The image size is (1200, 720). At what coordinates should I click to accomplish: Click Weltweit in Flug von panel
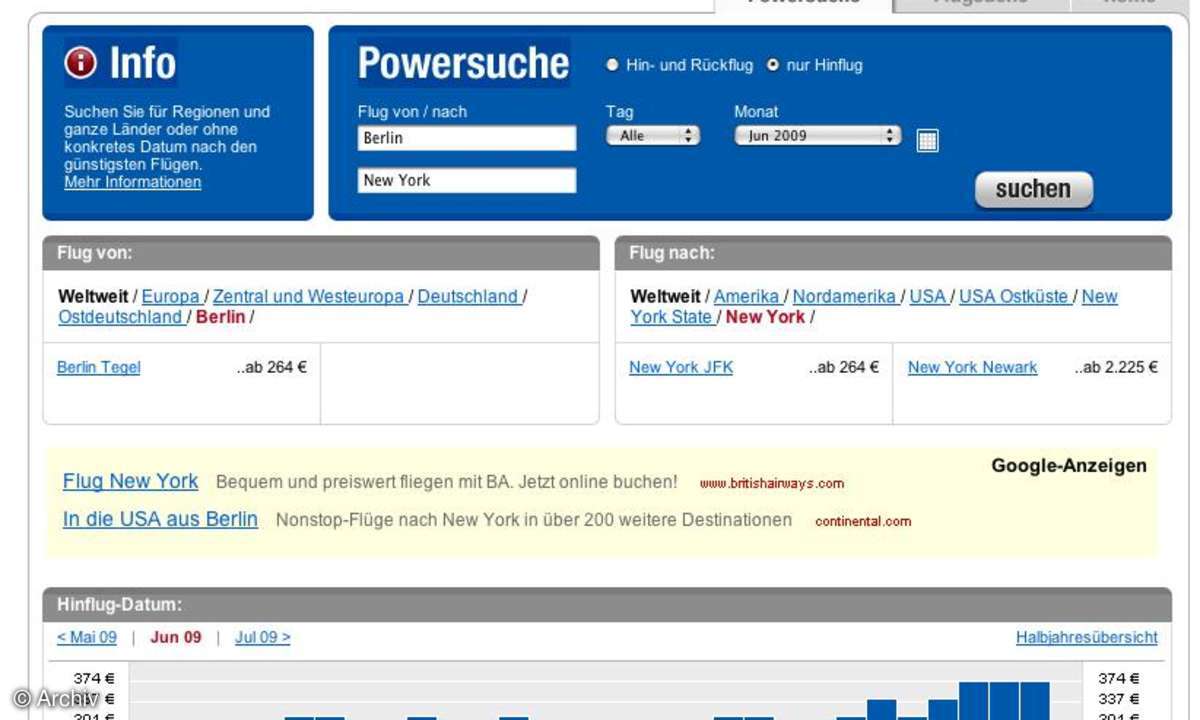93,296
